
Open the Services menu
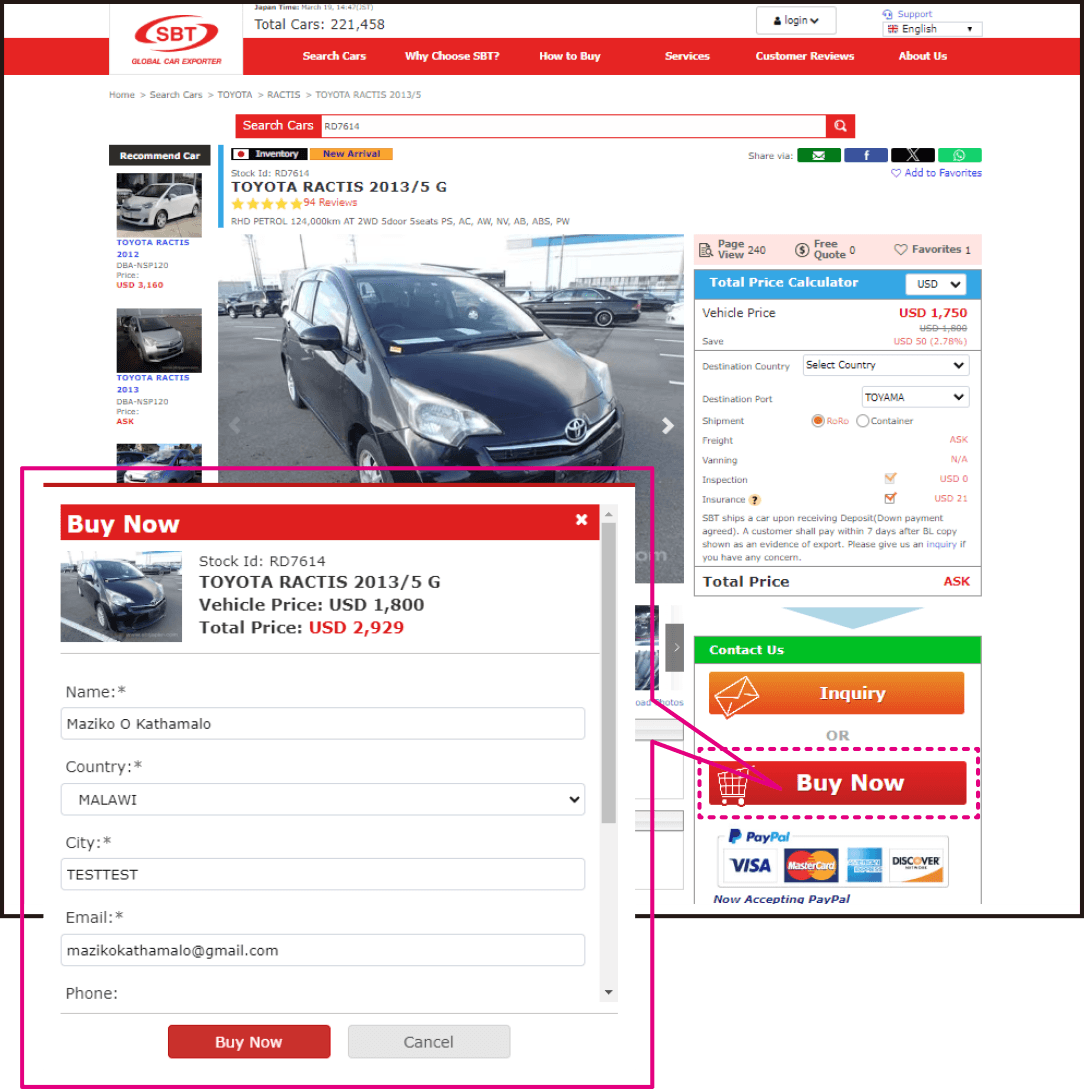pos(687,56)
